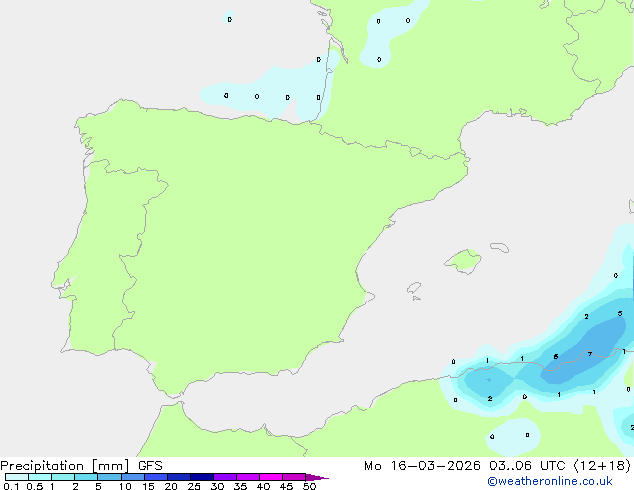Screen dimensions: 634x490
Task: Select the 10–15 mm legend swatch
Action: pos(133,477)
